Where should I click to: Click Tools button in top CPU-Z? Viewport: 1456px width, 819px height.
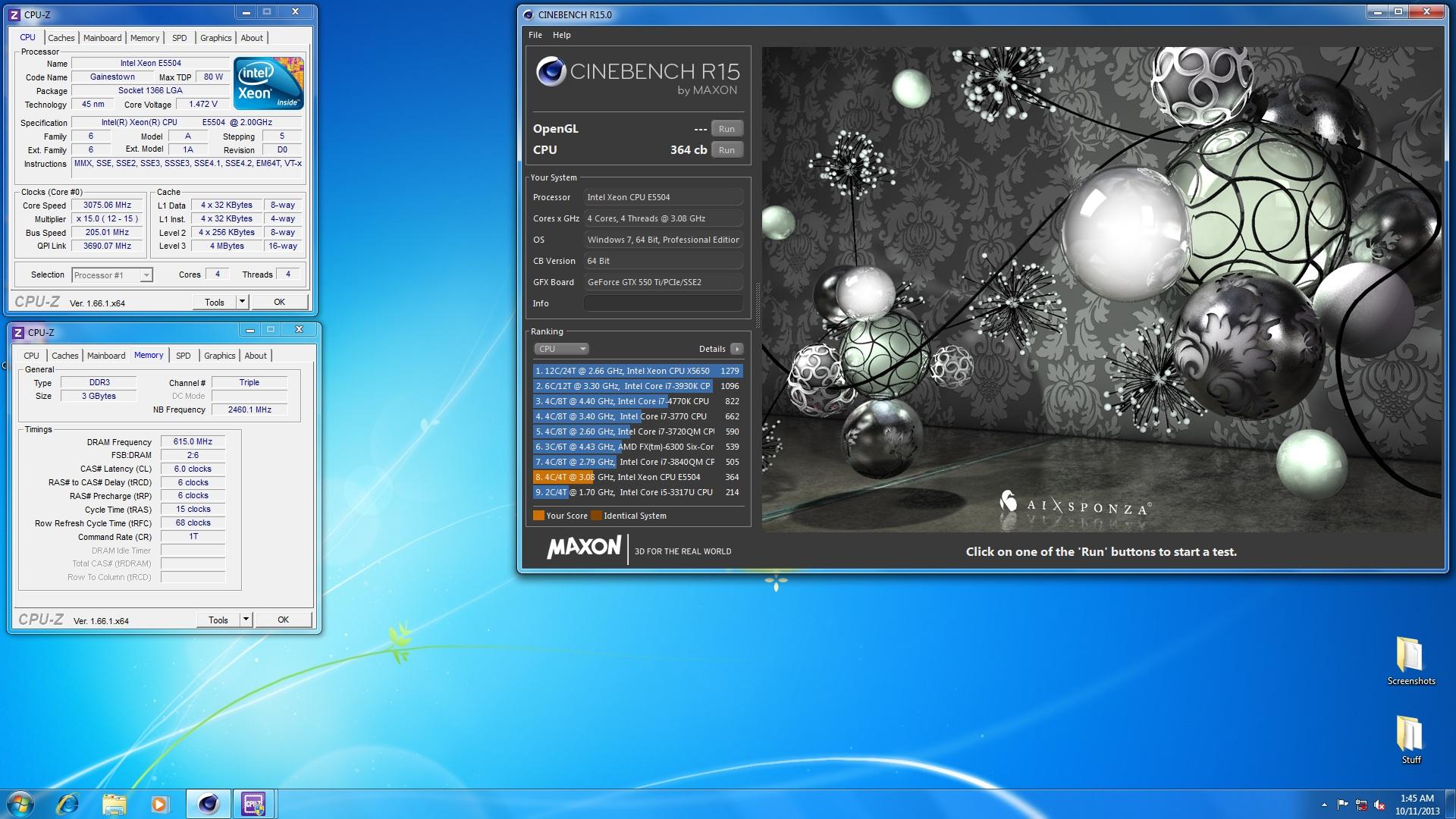[215, 302]
